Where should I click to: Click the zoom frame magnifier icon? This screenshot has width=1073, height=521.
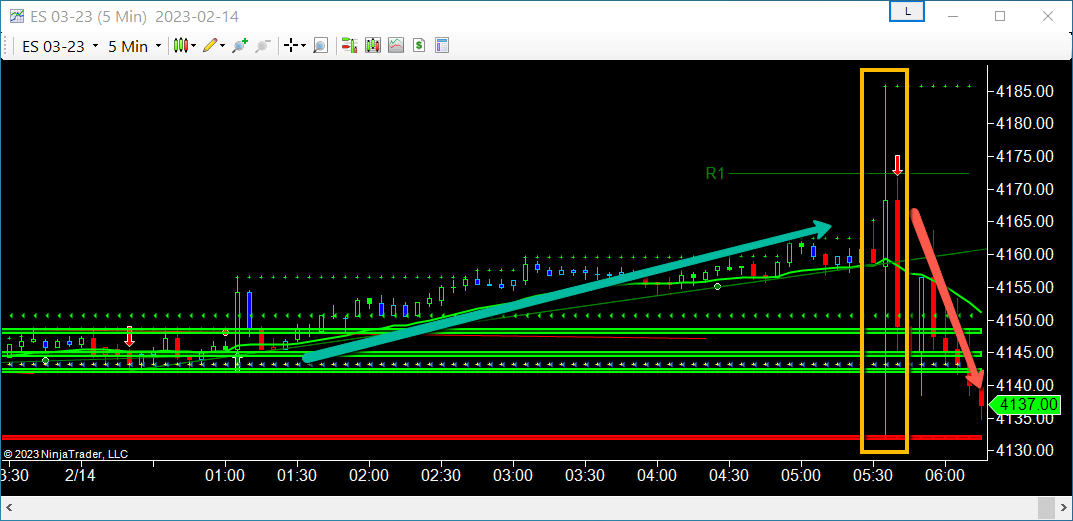point(320,46)
